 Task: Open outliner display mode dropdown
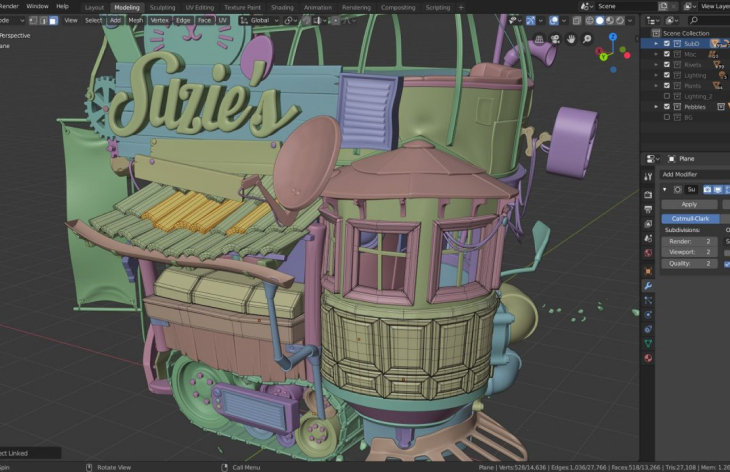671,20
